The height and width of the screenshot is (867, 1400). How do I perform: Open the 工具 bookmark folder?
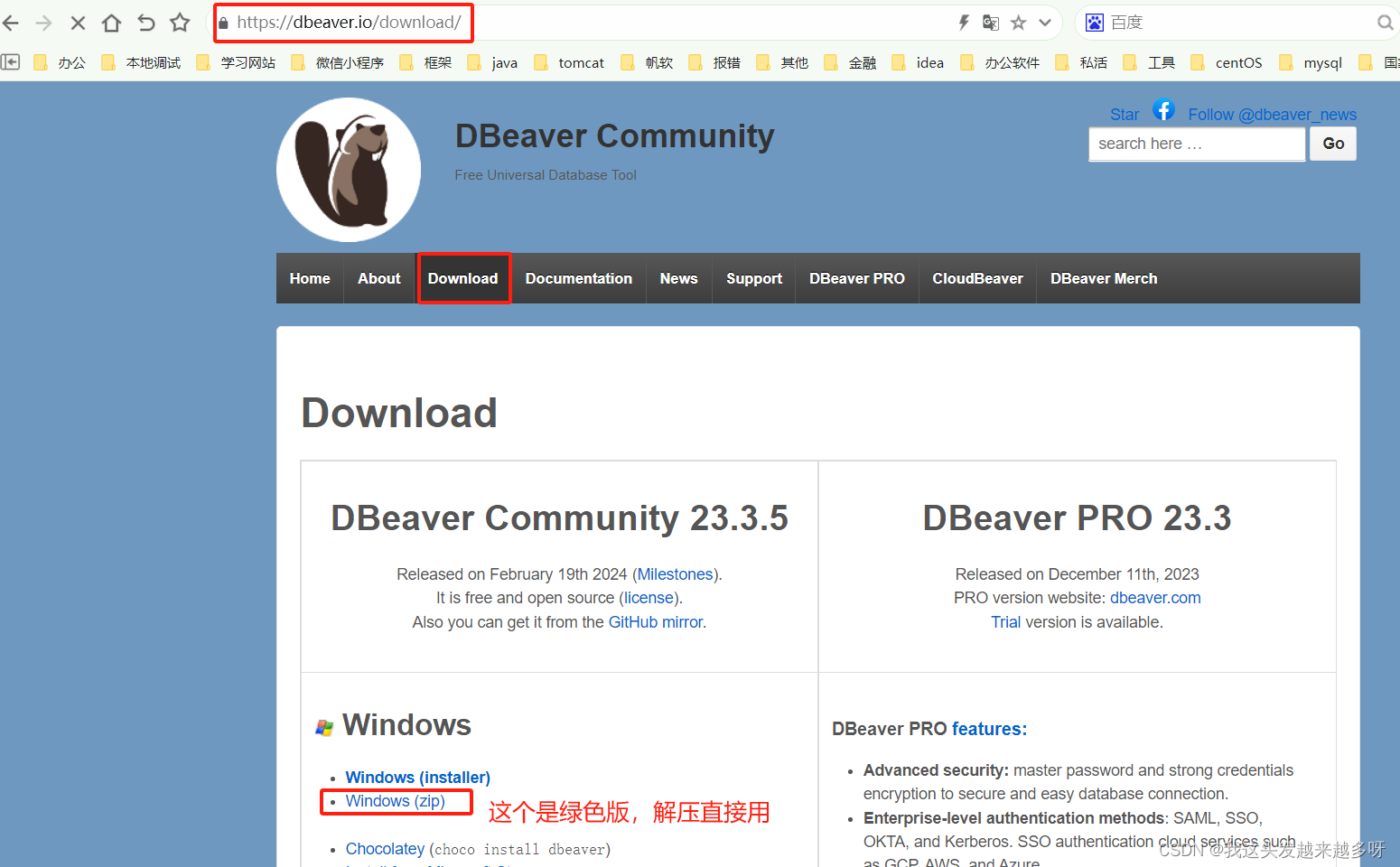(1149, 62)
